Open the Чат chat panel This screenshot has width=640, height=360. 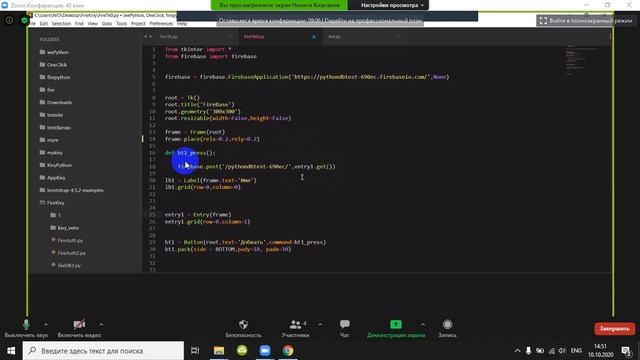click(x=344, y=329)
